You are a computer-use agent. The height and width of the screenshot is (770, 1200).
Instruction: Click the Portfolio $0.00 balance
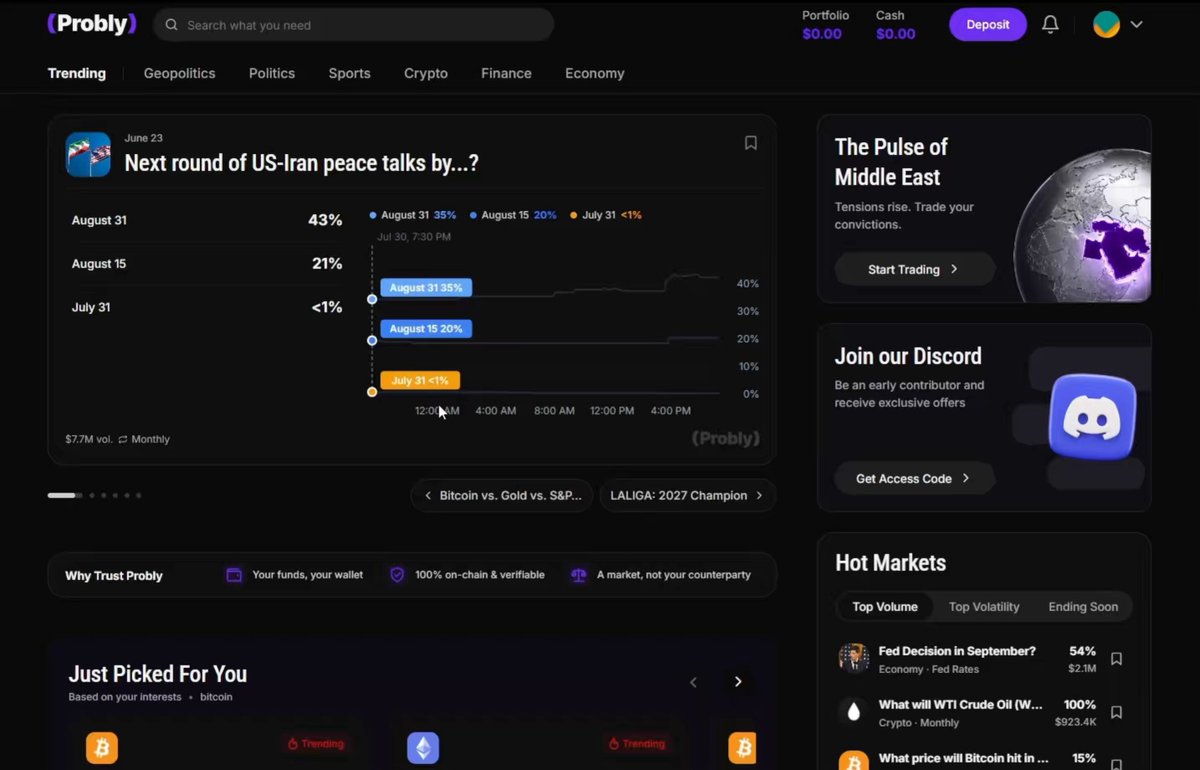tap(825, 25)
